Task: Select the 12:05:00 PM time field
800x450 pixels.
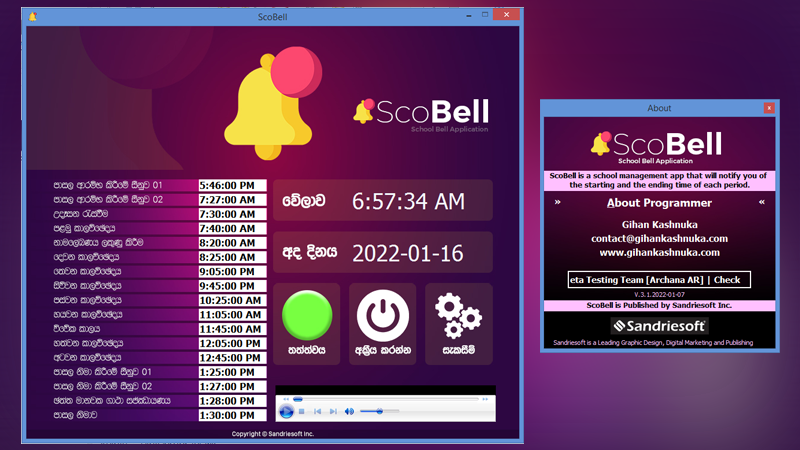Action: [x=232, y=343]
